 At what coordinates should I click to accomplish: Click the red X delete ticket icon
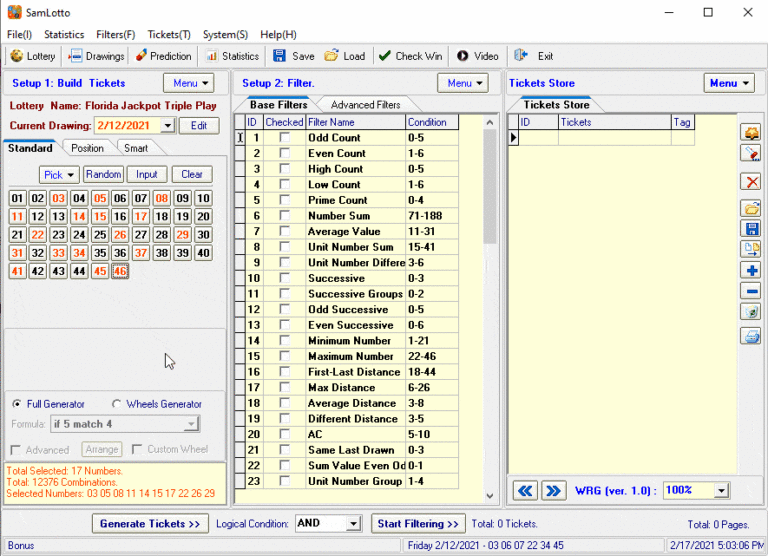click(751, 181)
